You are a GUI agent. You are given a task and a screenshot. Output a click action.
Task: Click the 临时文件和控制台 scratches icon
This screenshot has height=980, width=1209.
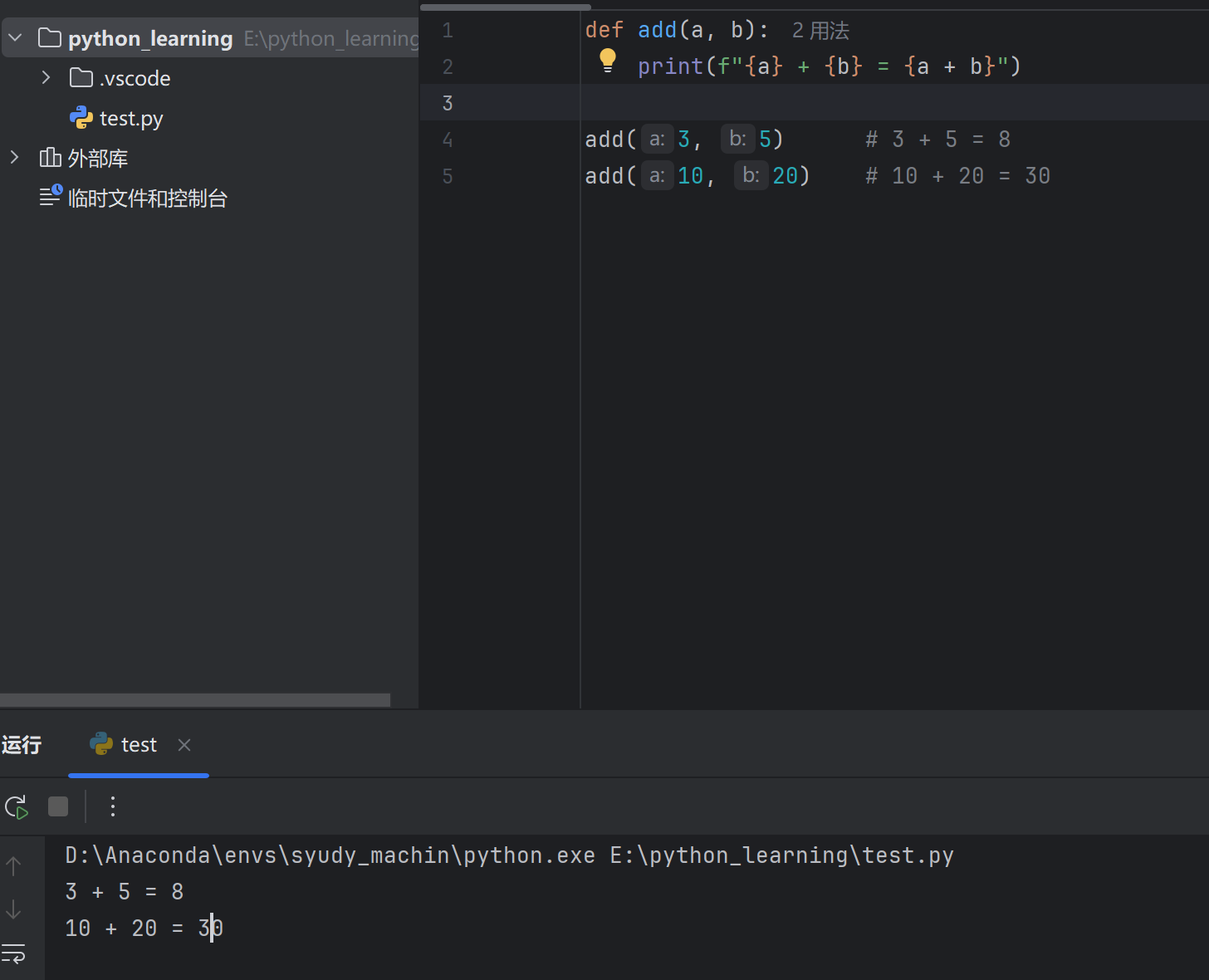[x=51, y=196]
